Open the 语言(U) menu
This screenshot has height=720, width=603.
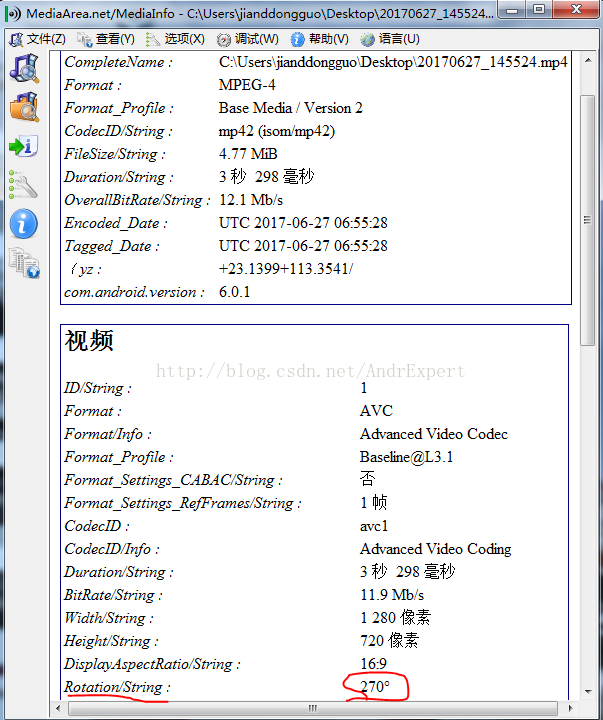point(390,39)
